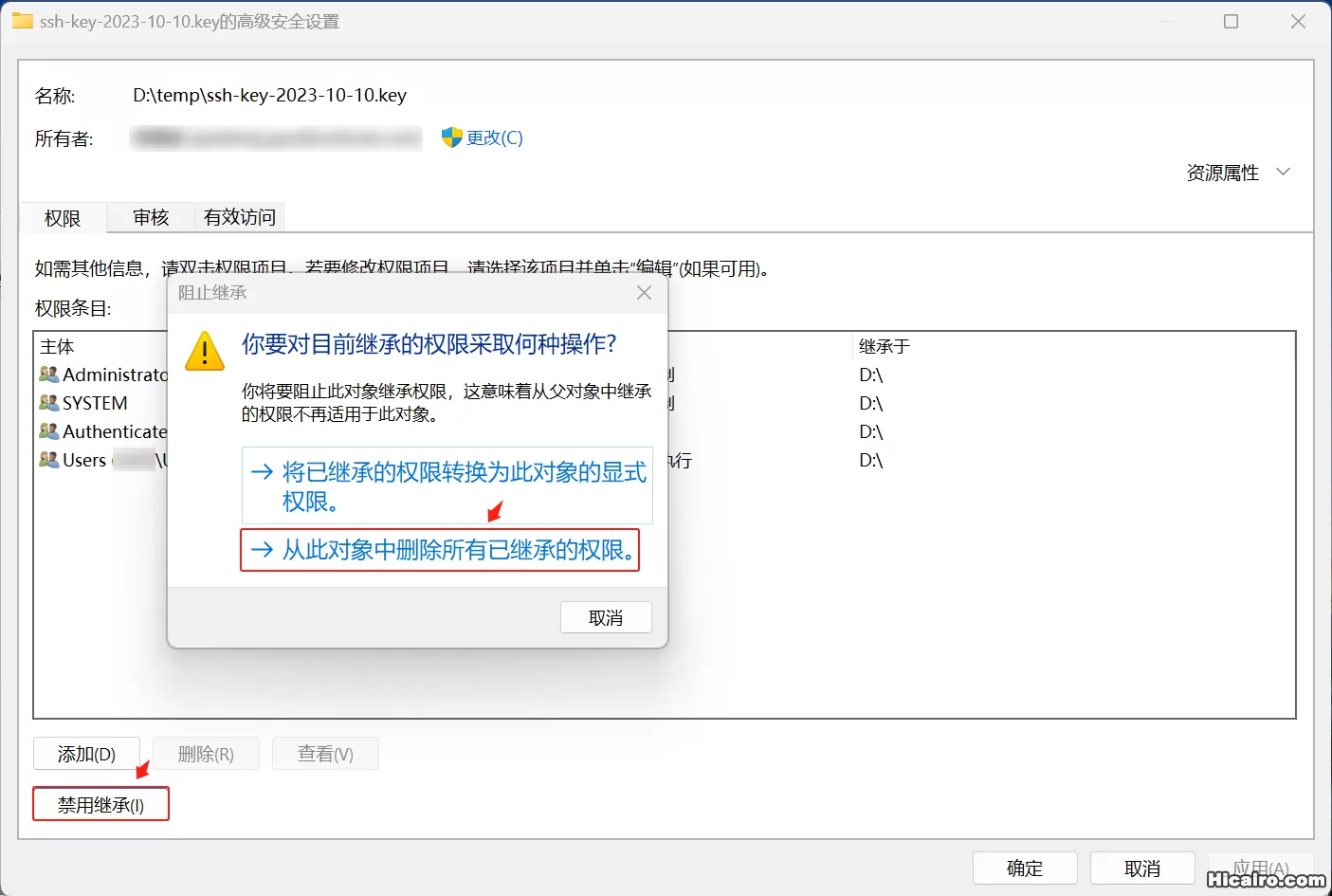Click the 继承于 column header

coord(885,346)
